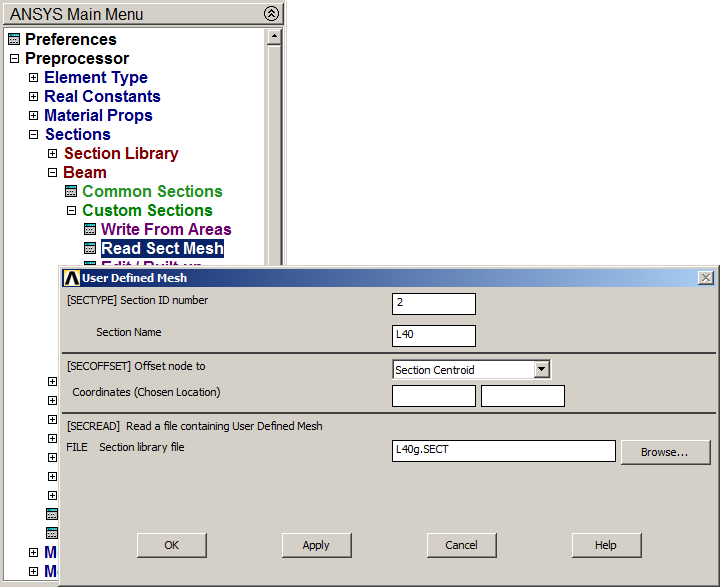Screen dimensions: 720x587
Task: Click the ANSYS logo in dialog title
Action: (71, 278)
